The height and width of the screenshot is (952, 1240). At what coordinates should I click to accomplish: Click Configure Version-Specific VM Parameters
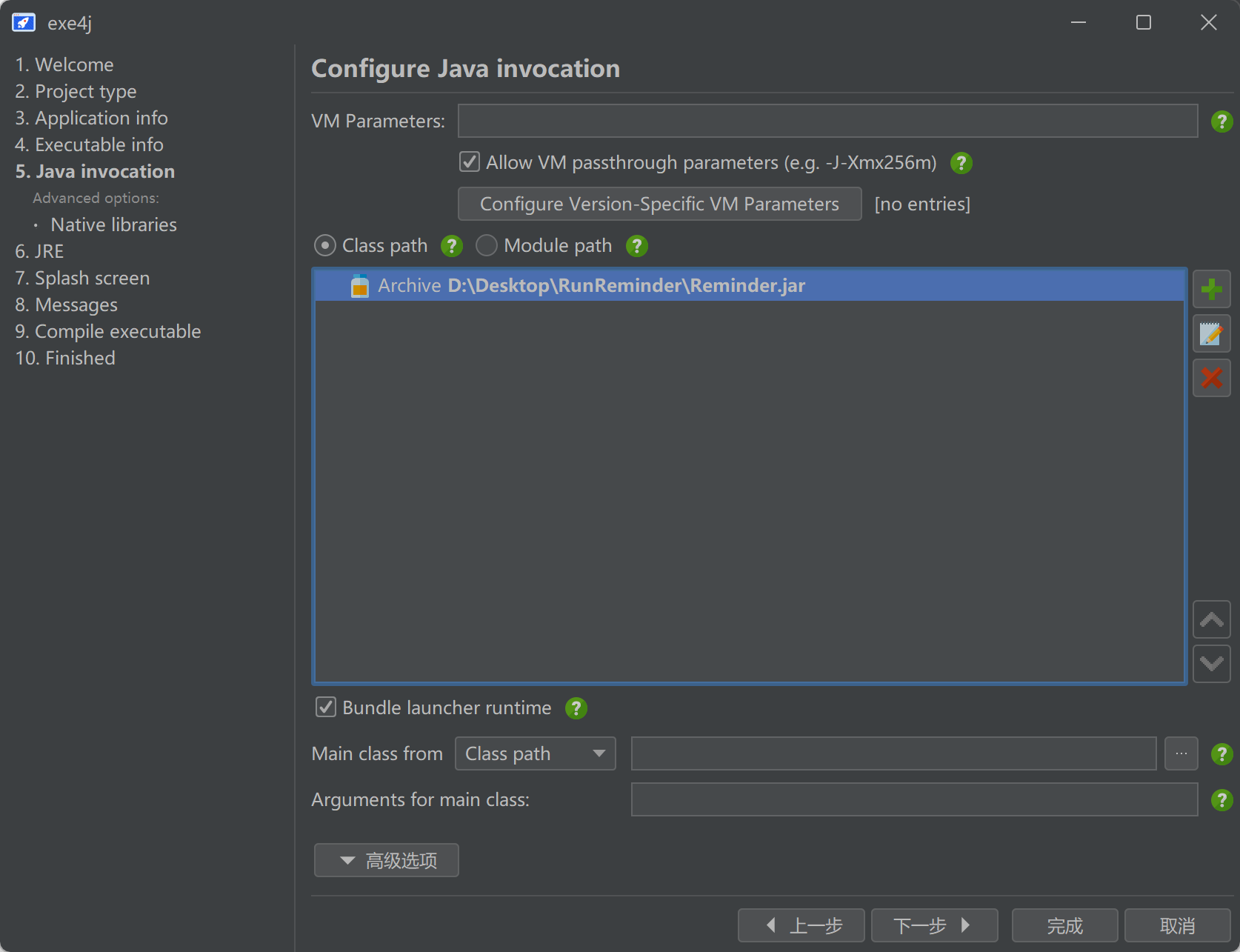(659, 204)
